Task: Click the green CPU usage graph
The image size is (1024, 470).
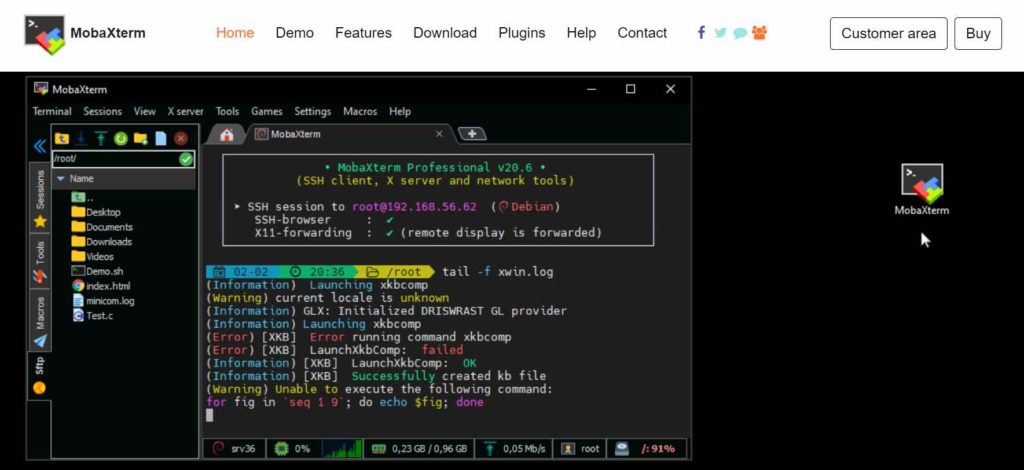Action: pyautogui.click(x=342, y=449)
